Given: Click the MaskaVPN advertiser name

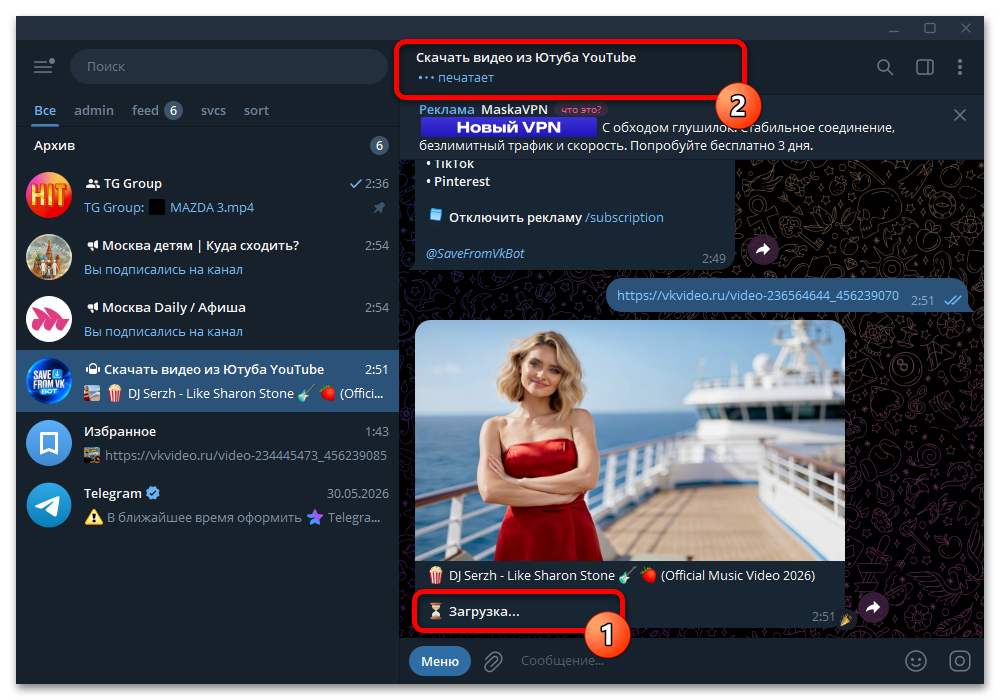Looking at the screenshot, I should [x=514, y=110].
